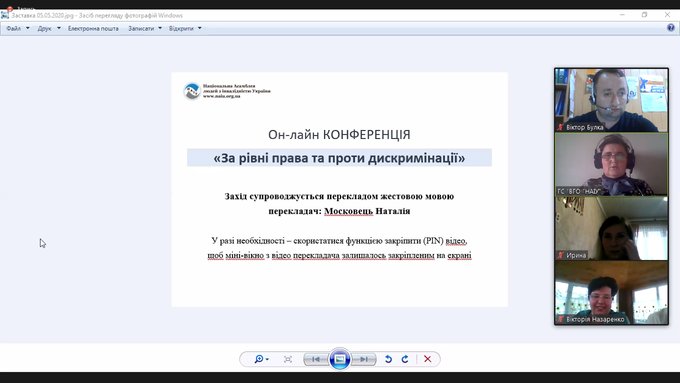Click the muted mic icon beside Ирина
The width and height of the screenshot is (680, 383).
coord(560,255)
